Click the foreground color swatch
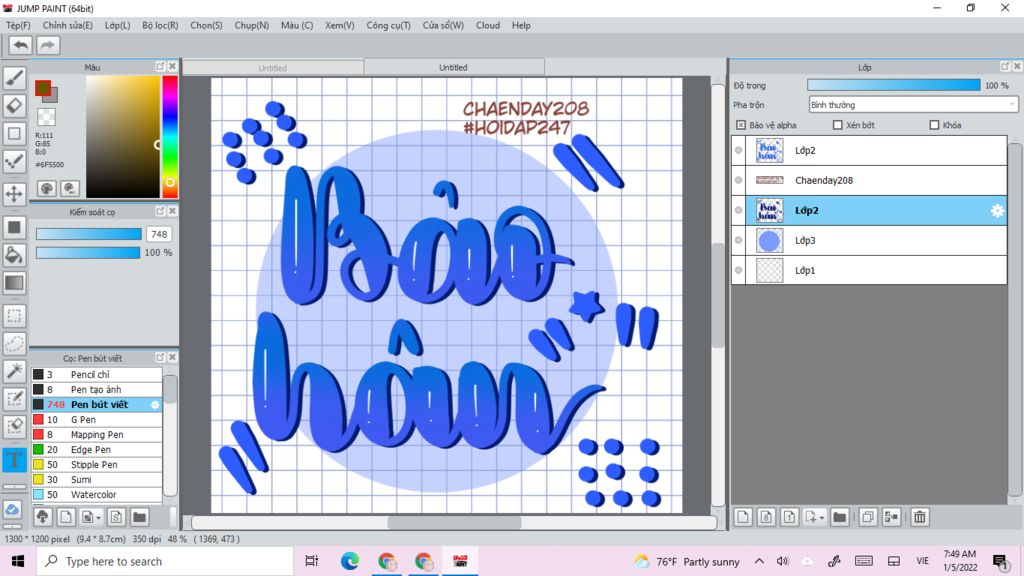Image resolution: width=1024 pixels, height=576 pixels. click(x=43, y=88)
